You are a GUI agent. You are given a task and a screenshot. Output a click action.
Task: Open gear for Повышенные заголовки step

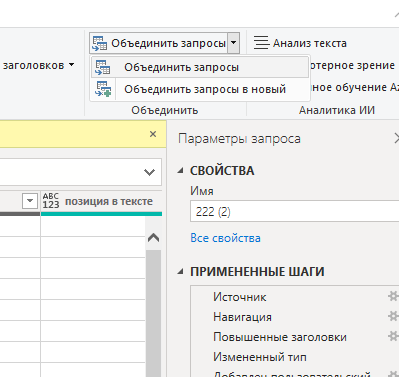click(x=393, y=336)
